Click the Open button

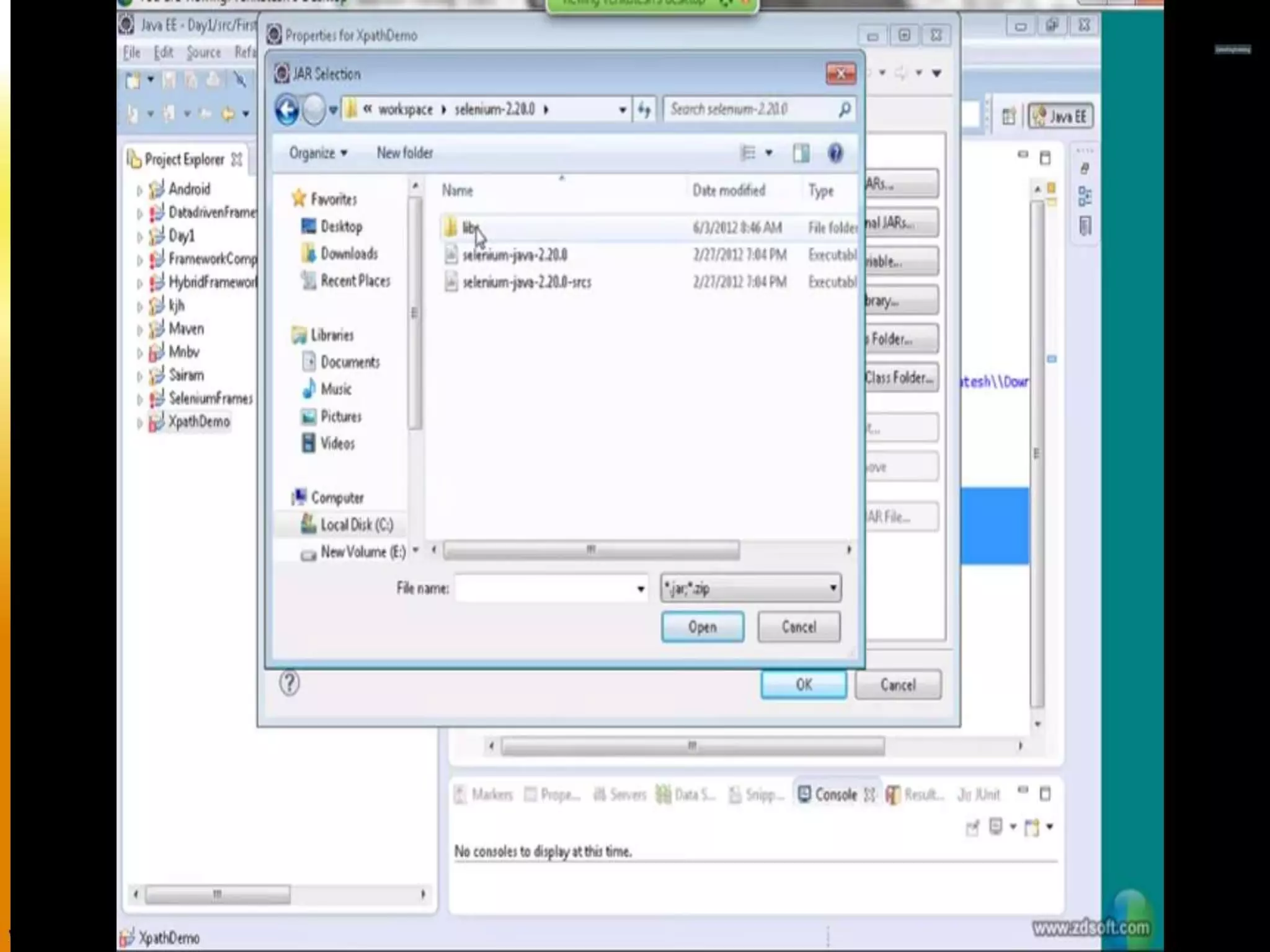click(x=702, y=627)
